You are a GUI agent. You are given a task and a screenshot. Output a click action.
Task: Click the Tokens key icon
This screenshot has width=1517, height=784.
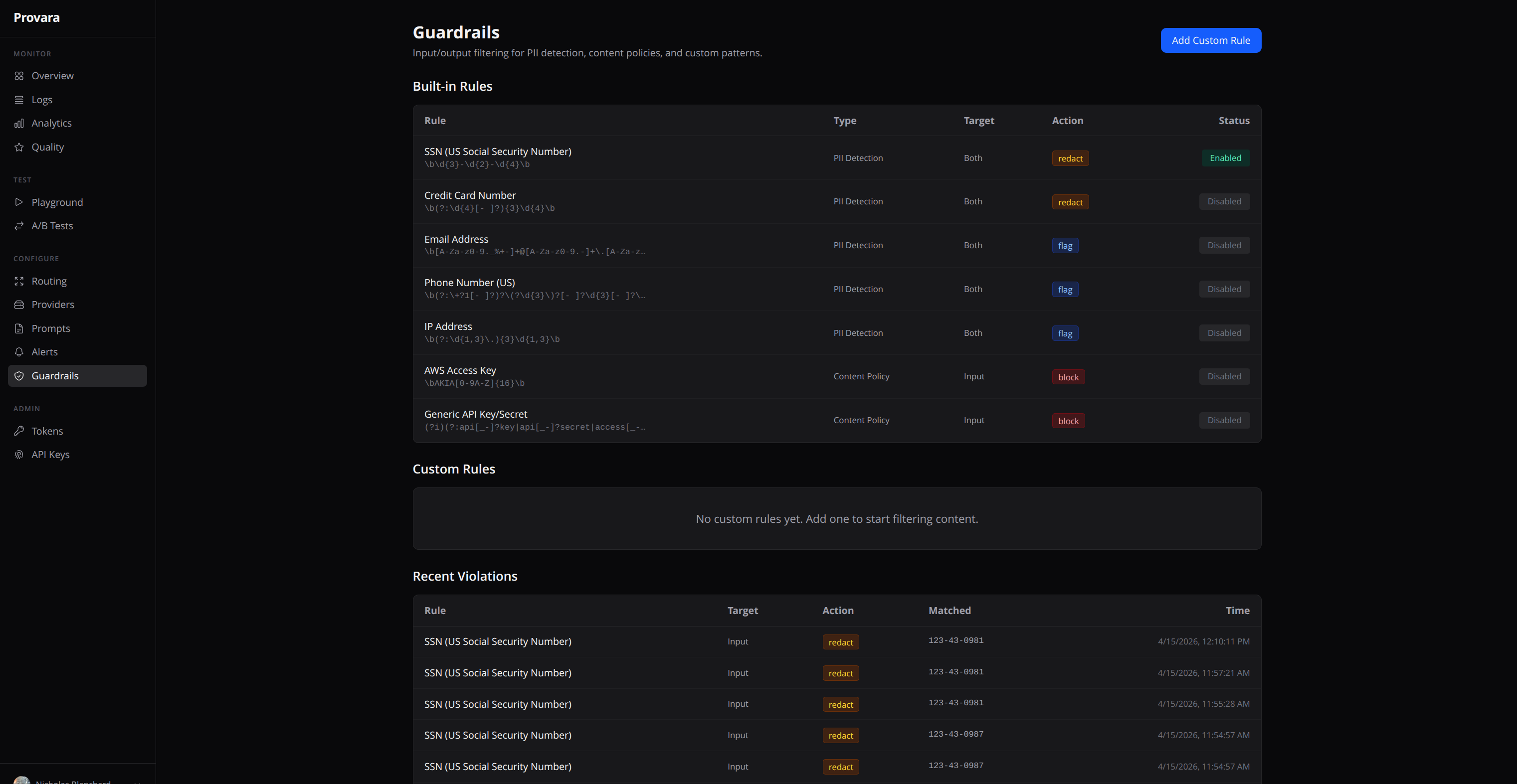pyautogui.click(x=19, y=431)
